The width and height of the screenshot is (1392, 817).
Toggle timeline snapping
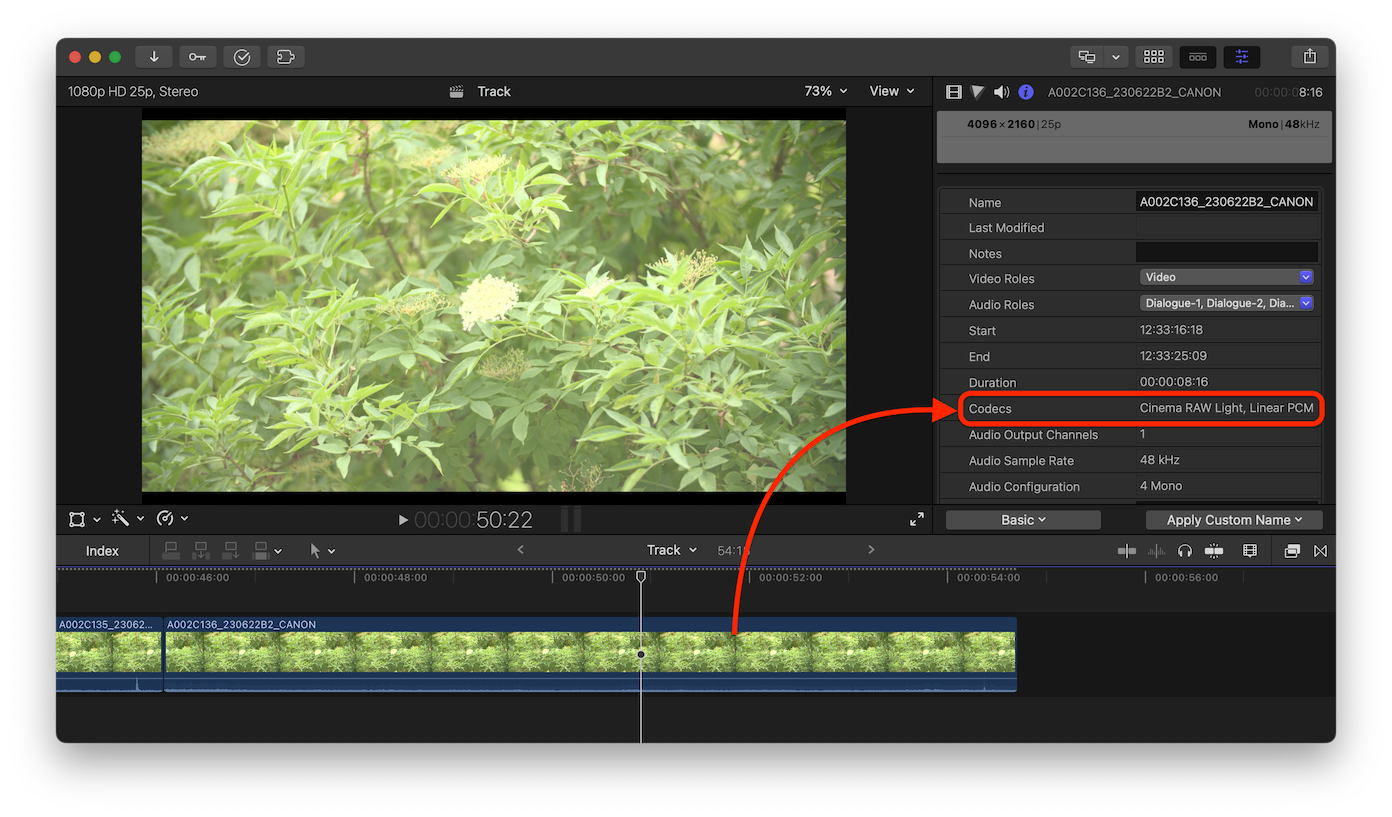[1214, 551]
